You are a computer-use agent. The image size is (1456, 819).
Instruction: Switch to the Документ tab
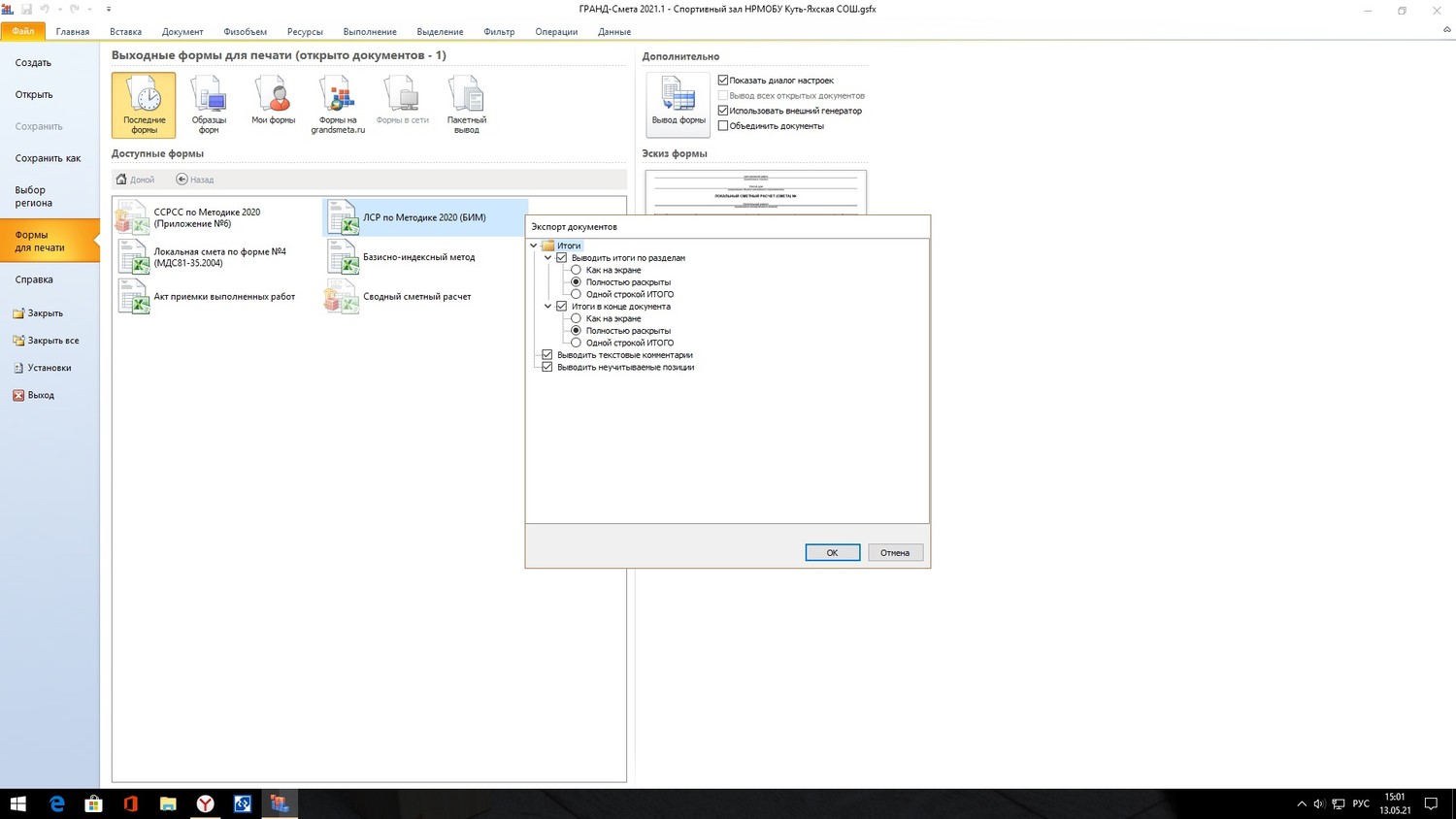pyautogui.click(x=182, y=31)
